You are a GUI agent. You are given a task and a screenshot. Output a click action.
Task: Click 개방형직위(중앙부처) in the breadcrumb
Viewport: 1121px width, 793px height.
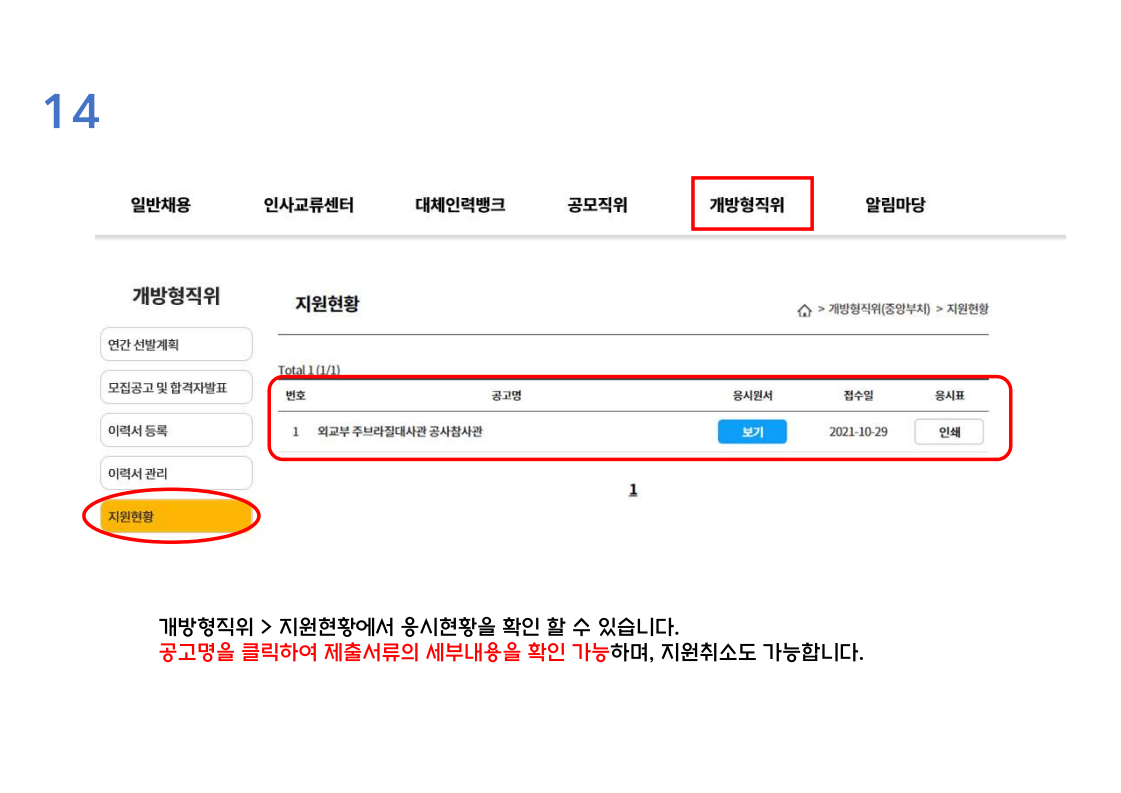point(879,309)
